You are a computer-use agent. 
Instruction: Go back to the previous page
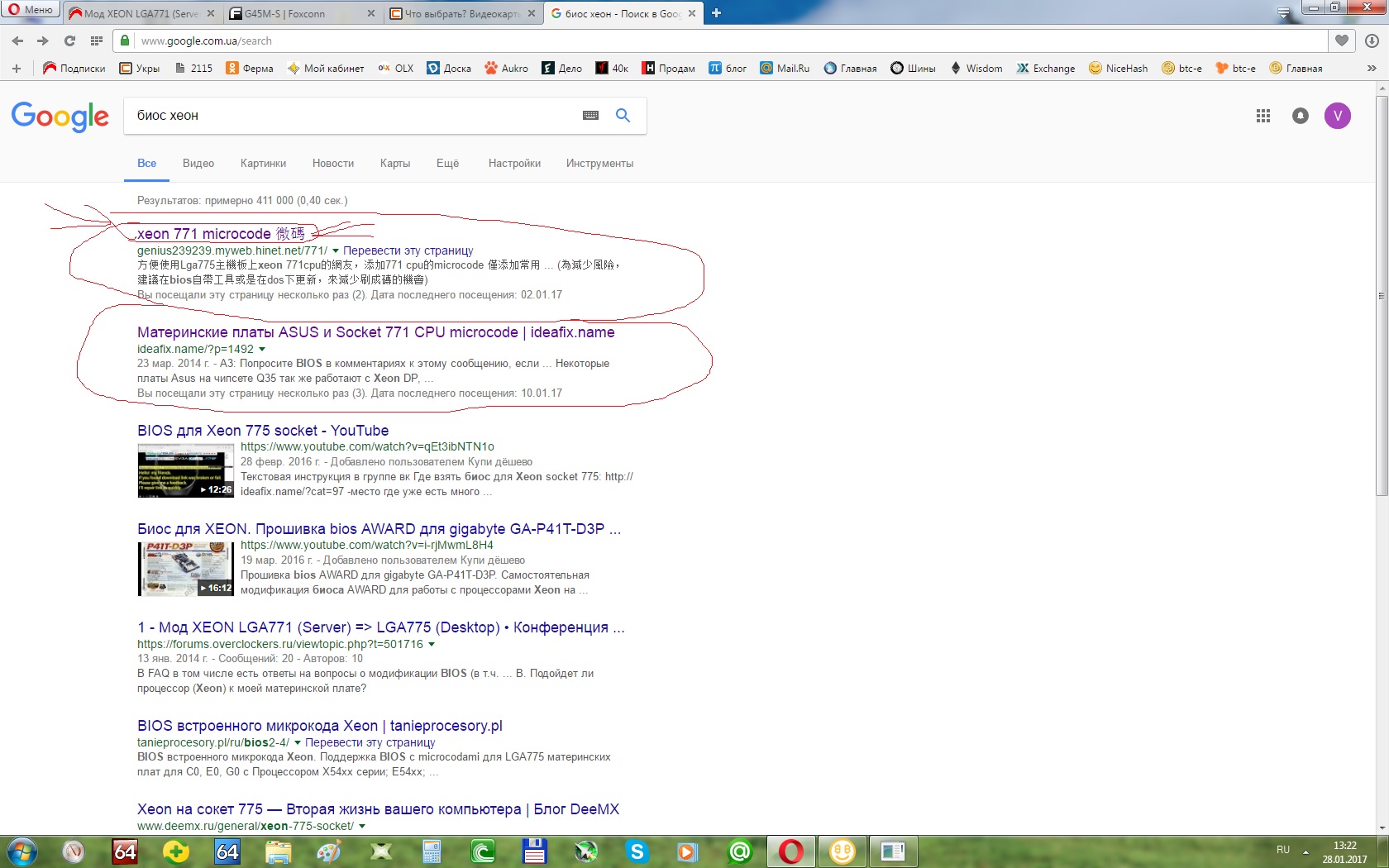click(17, 41)
